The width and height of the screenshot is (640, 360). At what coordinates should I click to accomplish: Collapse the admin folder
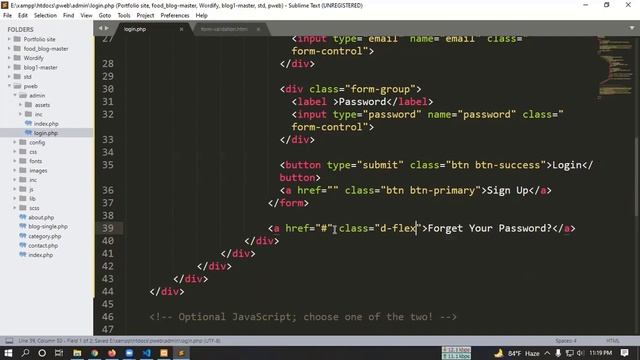pyautogui.click(x=15, y=96)
